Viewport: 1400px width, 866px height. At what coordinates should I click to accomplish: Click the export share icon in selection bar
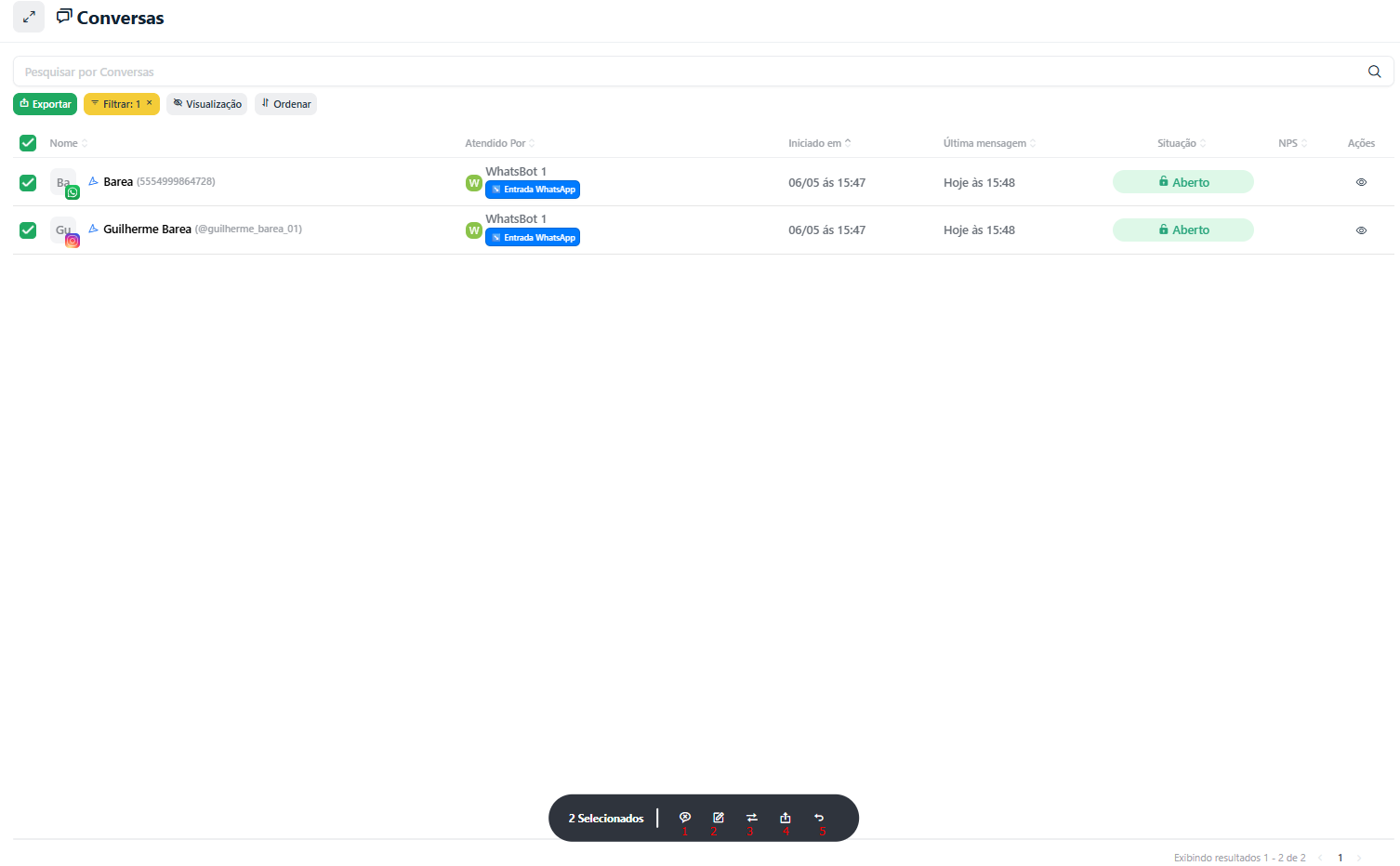[x=786, y=818]
